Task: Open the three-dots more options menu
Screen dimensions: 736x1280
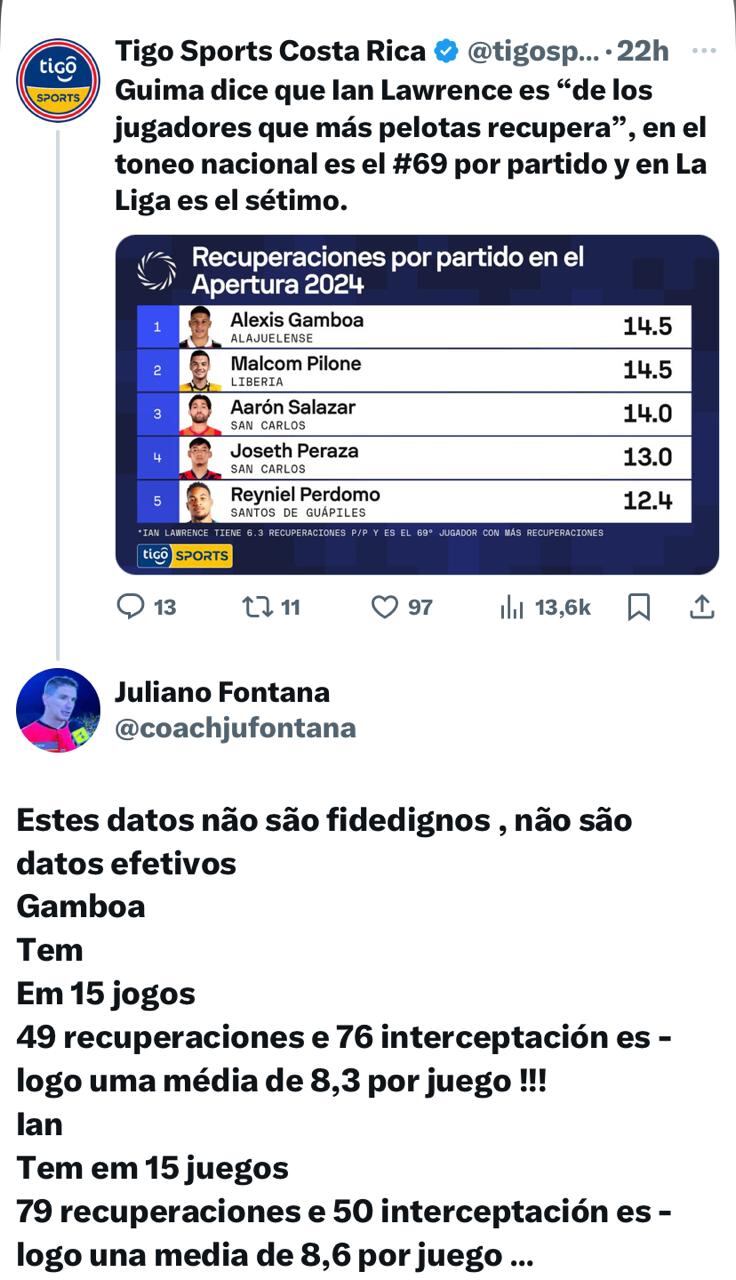Action: coord(704,50)
